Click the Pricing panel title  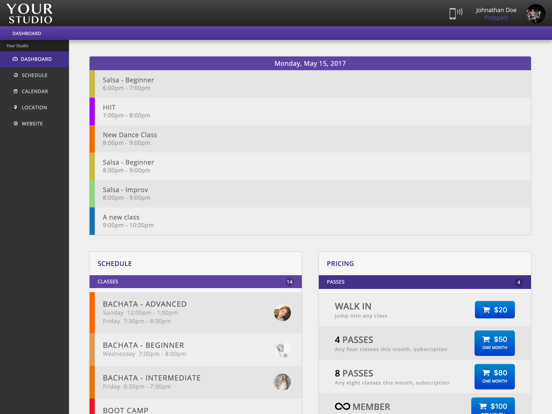coord(340,264)
